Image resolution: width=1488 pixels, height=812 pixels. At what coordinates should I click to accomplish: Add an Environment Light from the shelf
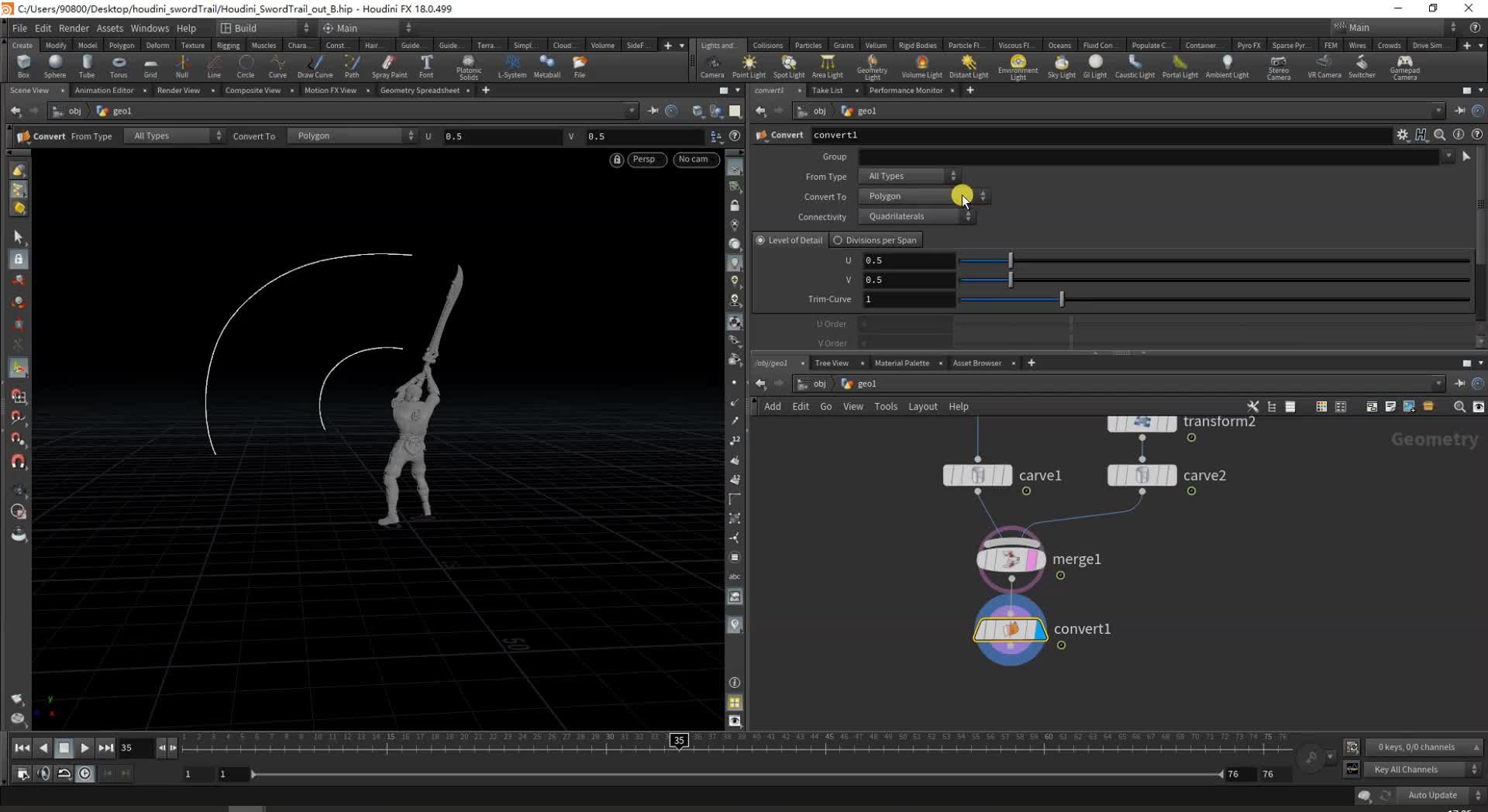point(1018,67)
